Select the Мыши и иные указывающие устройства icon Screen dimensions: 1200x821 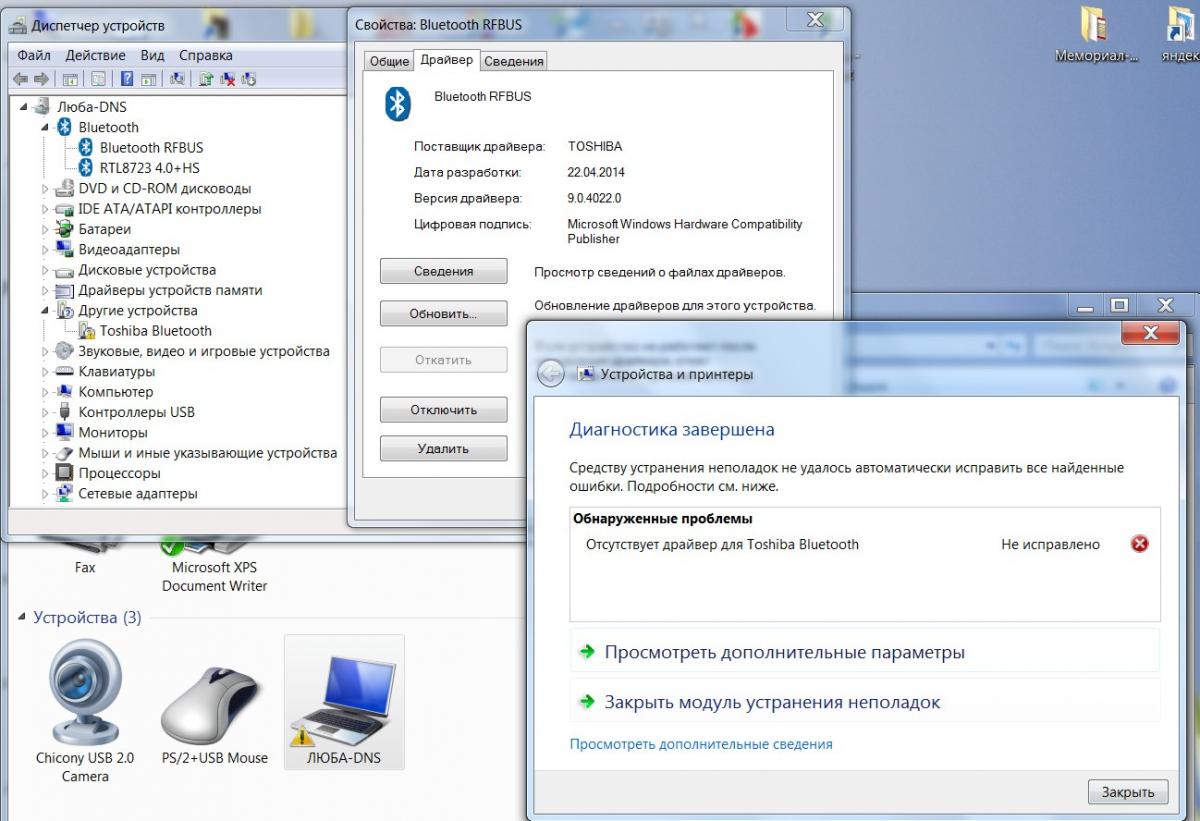pos(64,453)
